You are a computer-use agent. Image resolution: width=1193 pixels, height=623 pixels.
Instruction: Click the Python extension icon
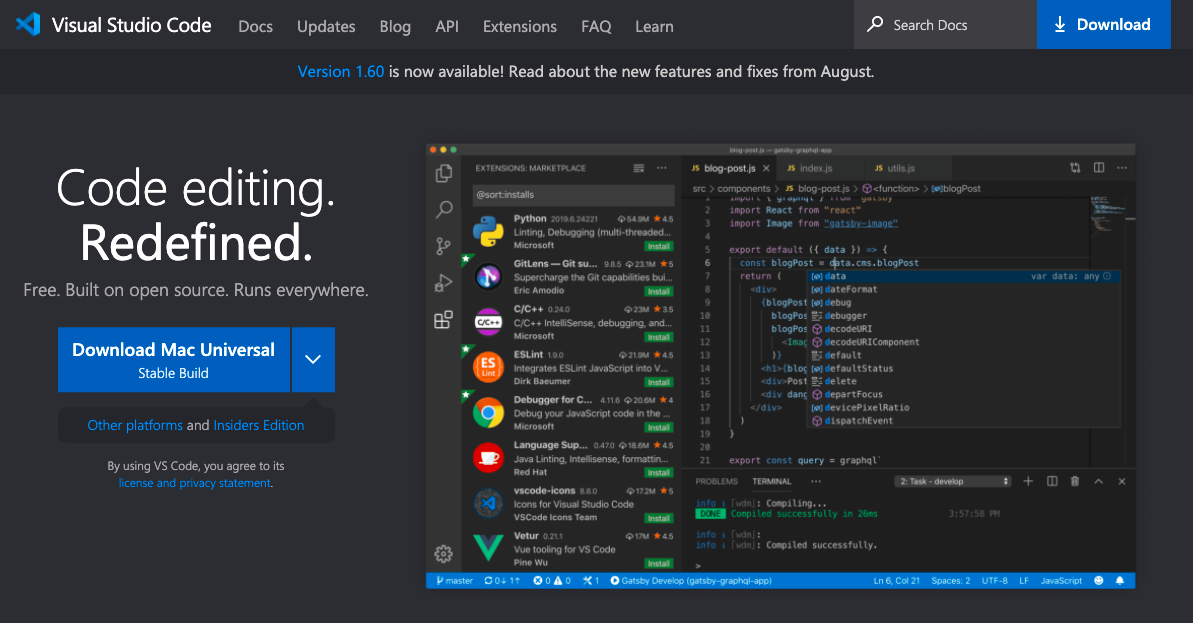click(488, 231)
